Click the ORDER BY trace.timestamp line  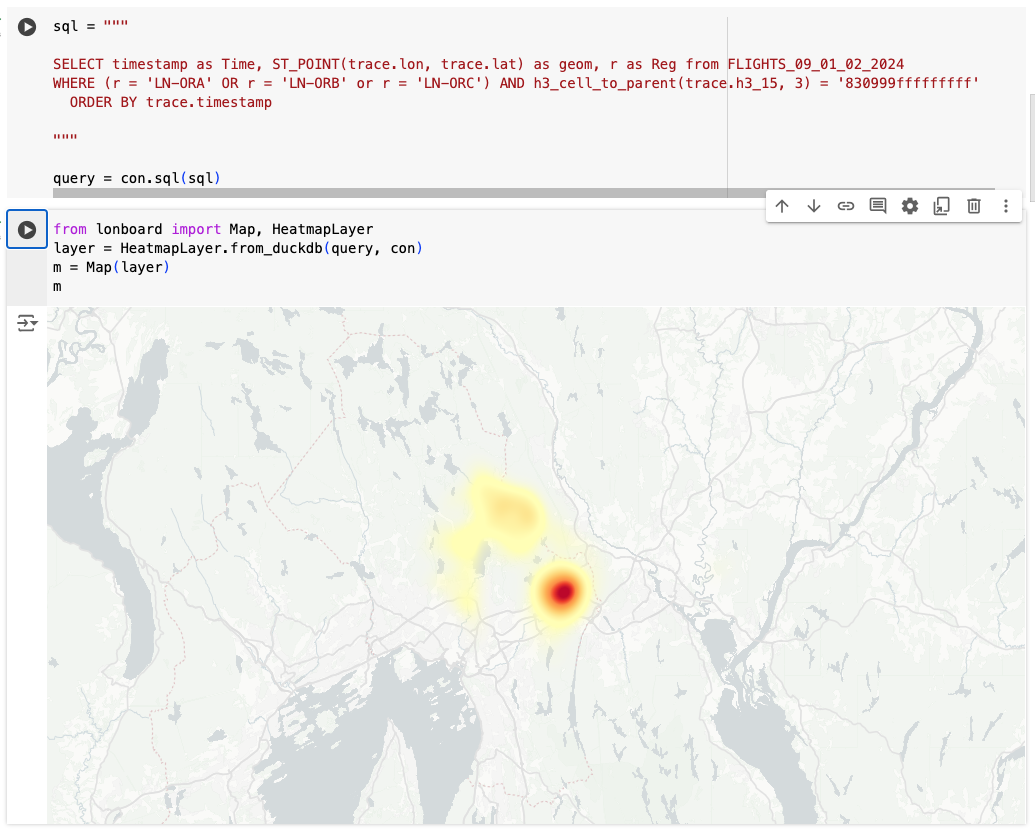[x=170, y=102]
